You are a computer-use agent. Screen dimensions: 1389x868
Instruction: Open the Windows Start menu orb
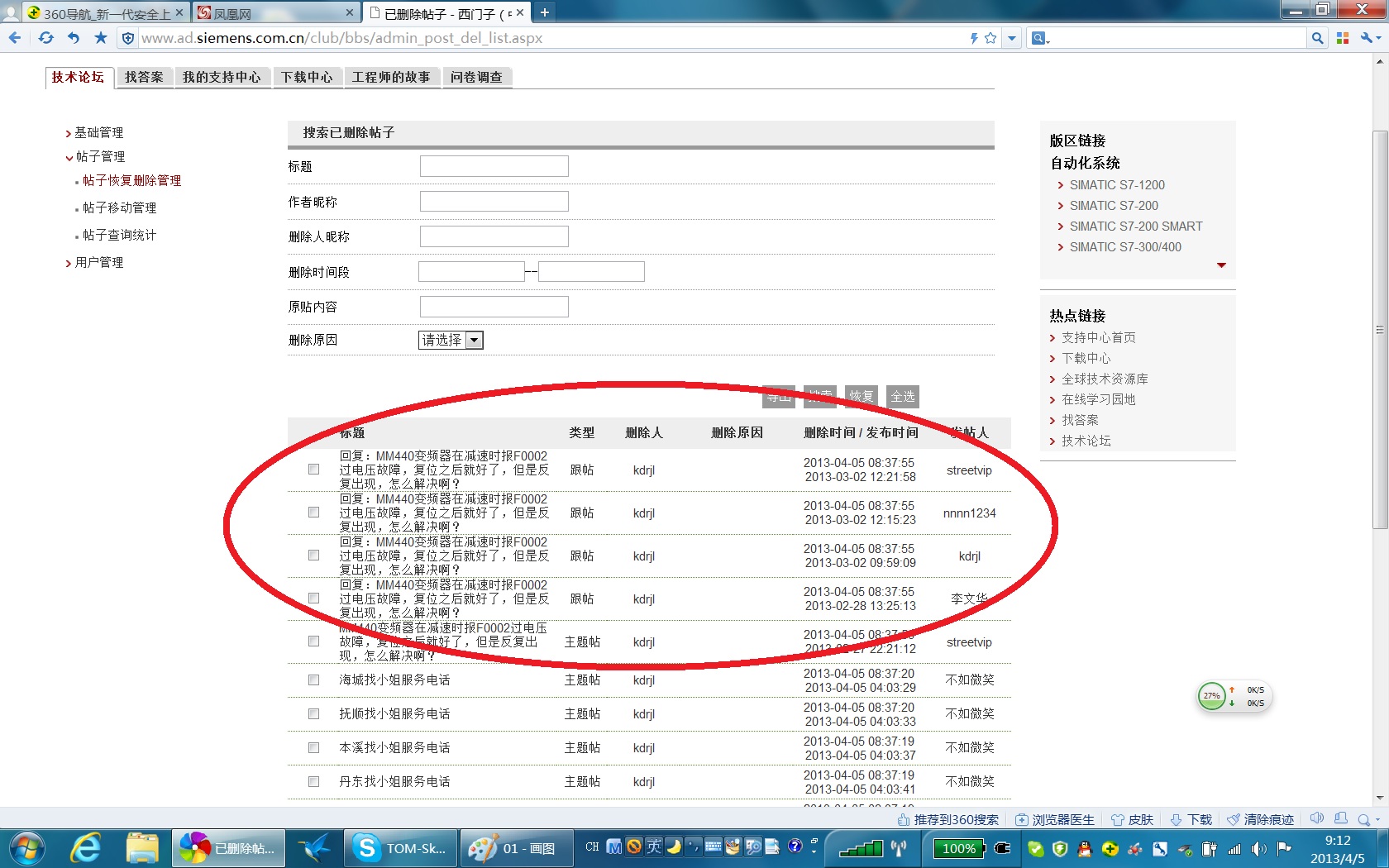click(26, 848)
